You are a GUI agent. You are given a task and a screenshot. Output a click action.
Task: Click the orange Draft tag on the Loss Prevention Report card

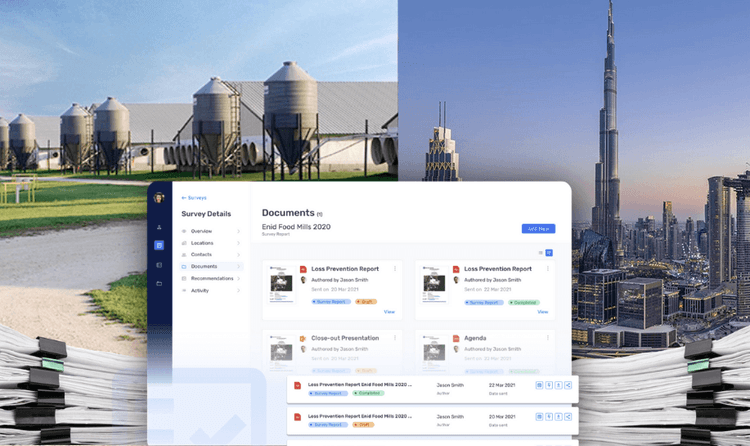tap(366, 302)
